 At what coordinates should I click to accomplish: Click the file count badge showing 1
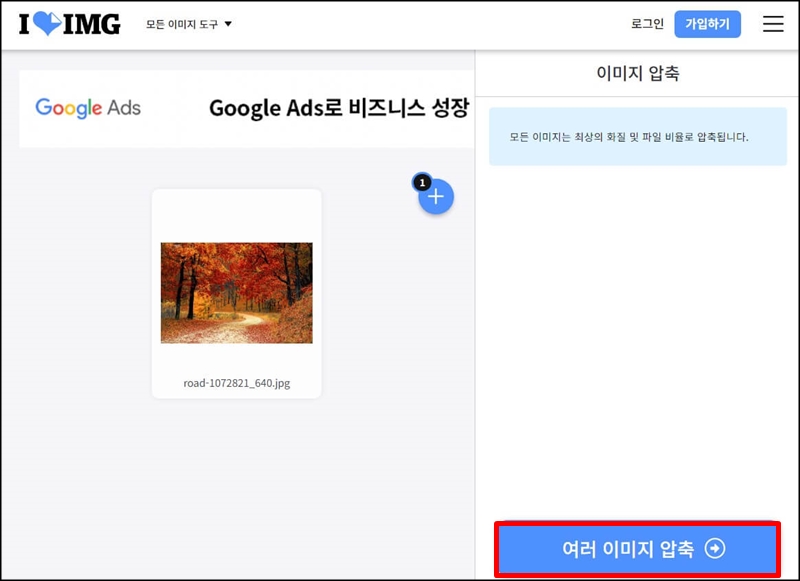click(421, 183)
